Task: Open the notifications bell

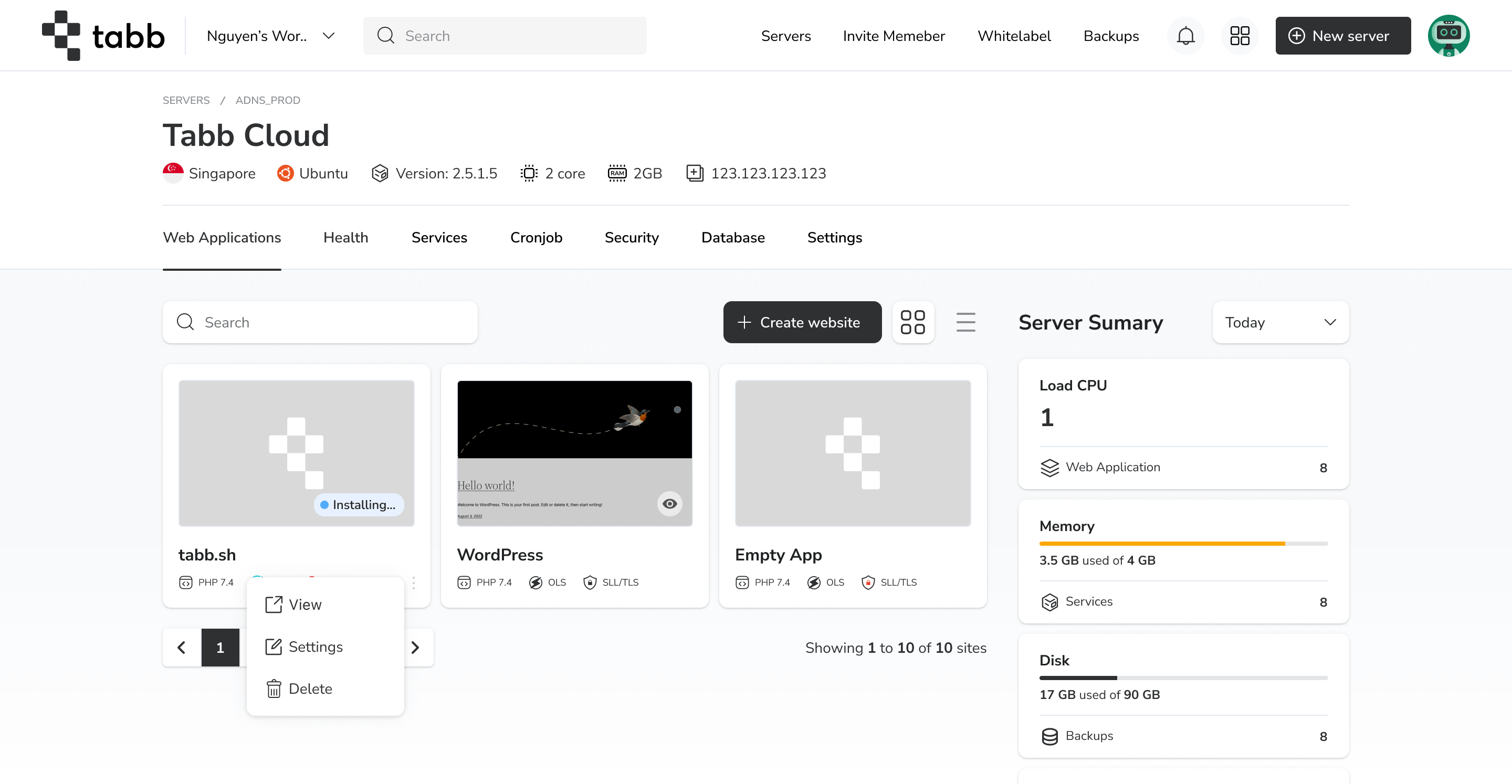Action: (1185, 36)
